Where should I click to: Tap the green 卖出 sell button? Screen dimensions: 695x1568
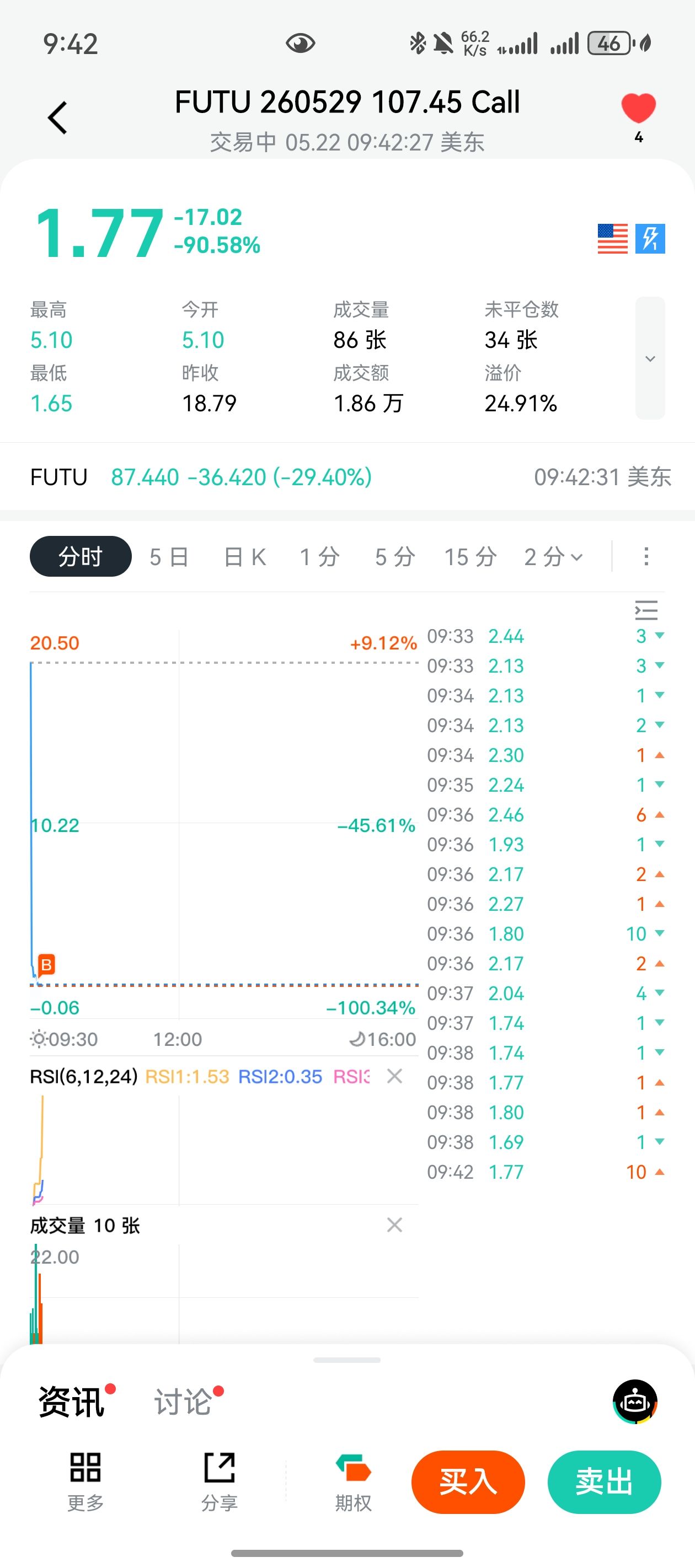604,1481
